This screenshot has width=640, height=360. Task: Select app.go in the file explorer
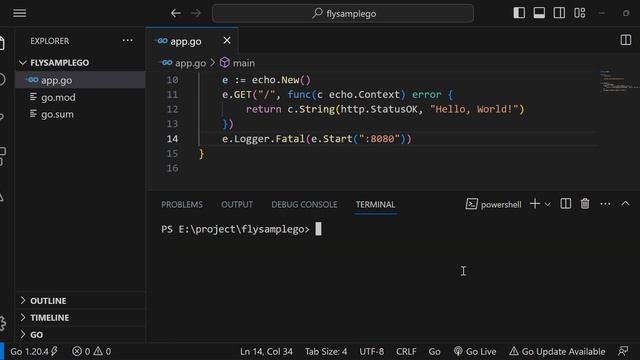[80, 80]
